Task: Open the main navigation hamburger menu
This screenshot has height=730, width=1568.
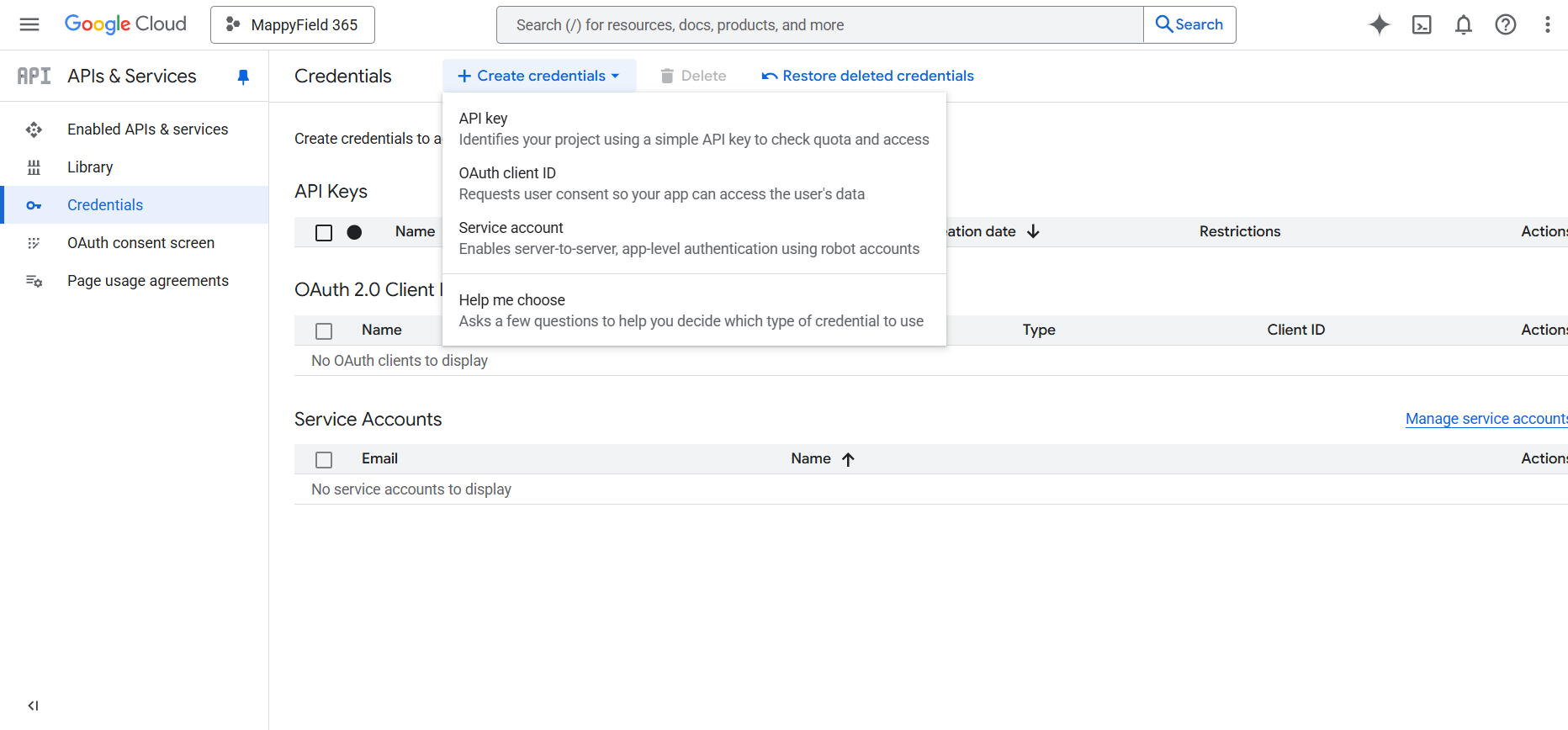Action: [29, 24]
